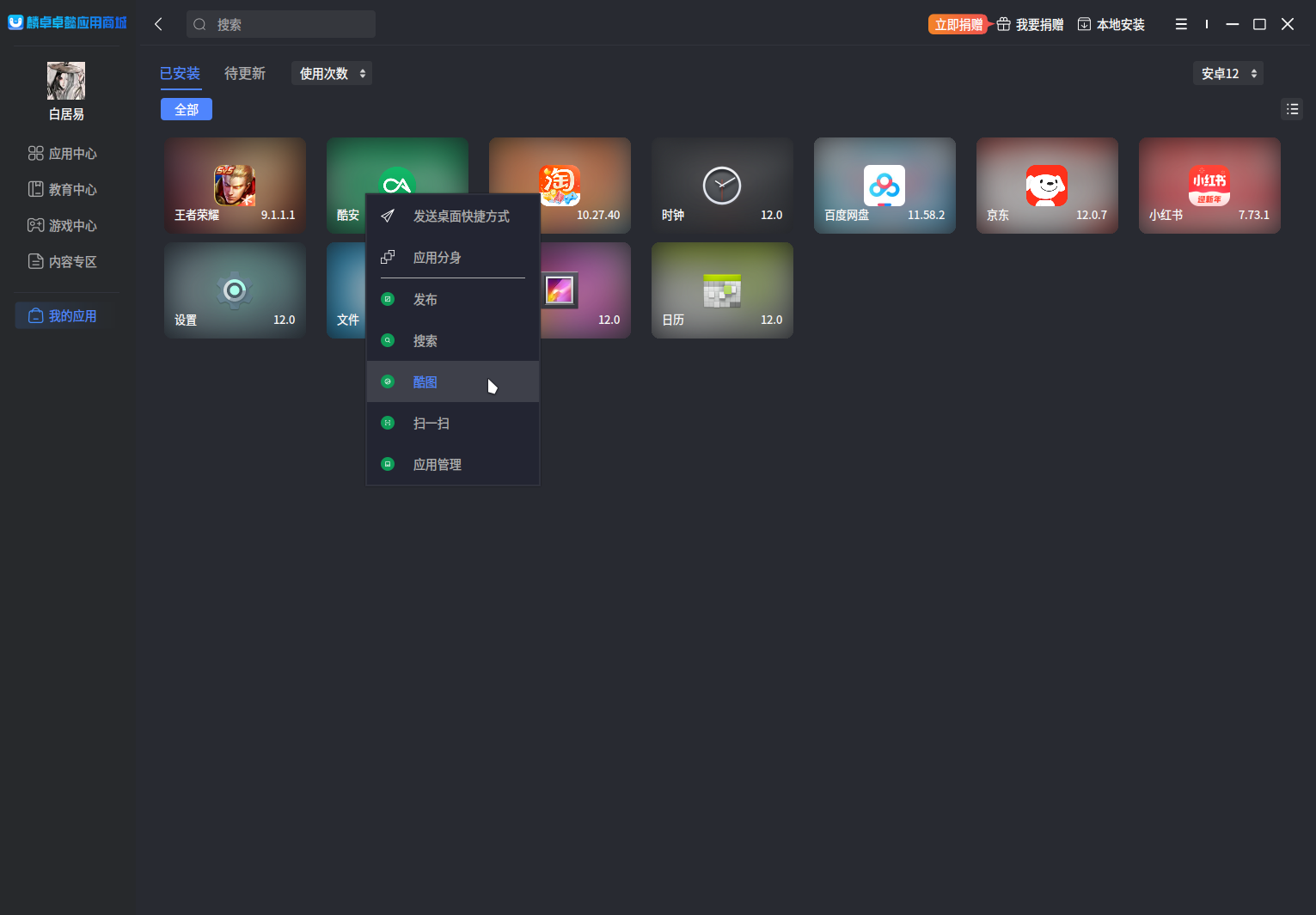Viewport: 1316px width, 915px height.
Task: Click the 游戏中心 sidebar label
Action: click(x=73, y=226)
